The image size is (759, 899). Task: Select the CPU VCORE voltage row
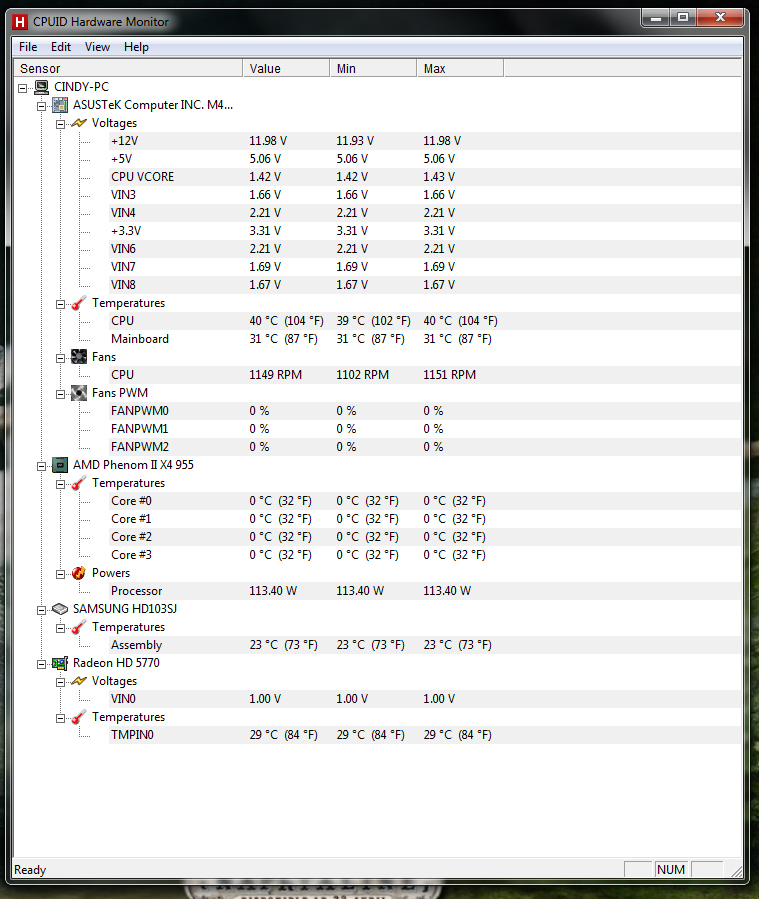pyautogui.click(x=142, y=177)
